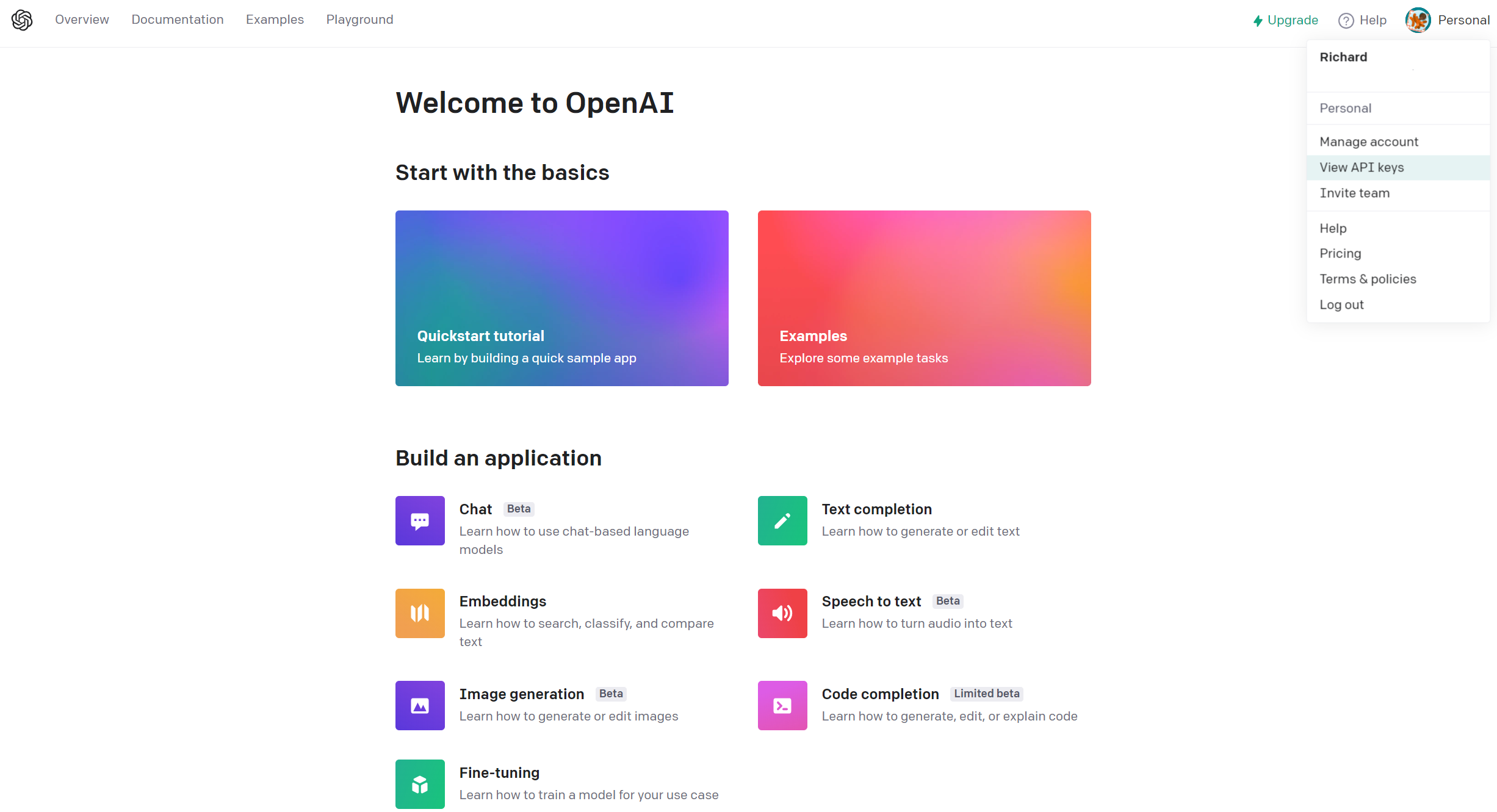1497x812 pixels.
Task: Open the Quickstart tutorial card
Action: click(563, 298)
